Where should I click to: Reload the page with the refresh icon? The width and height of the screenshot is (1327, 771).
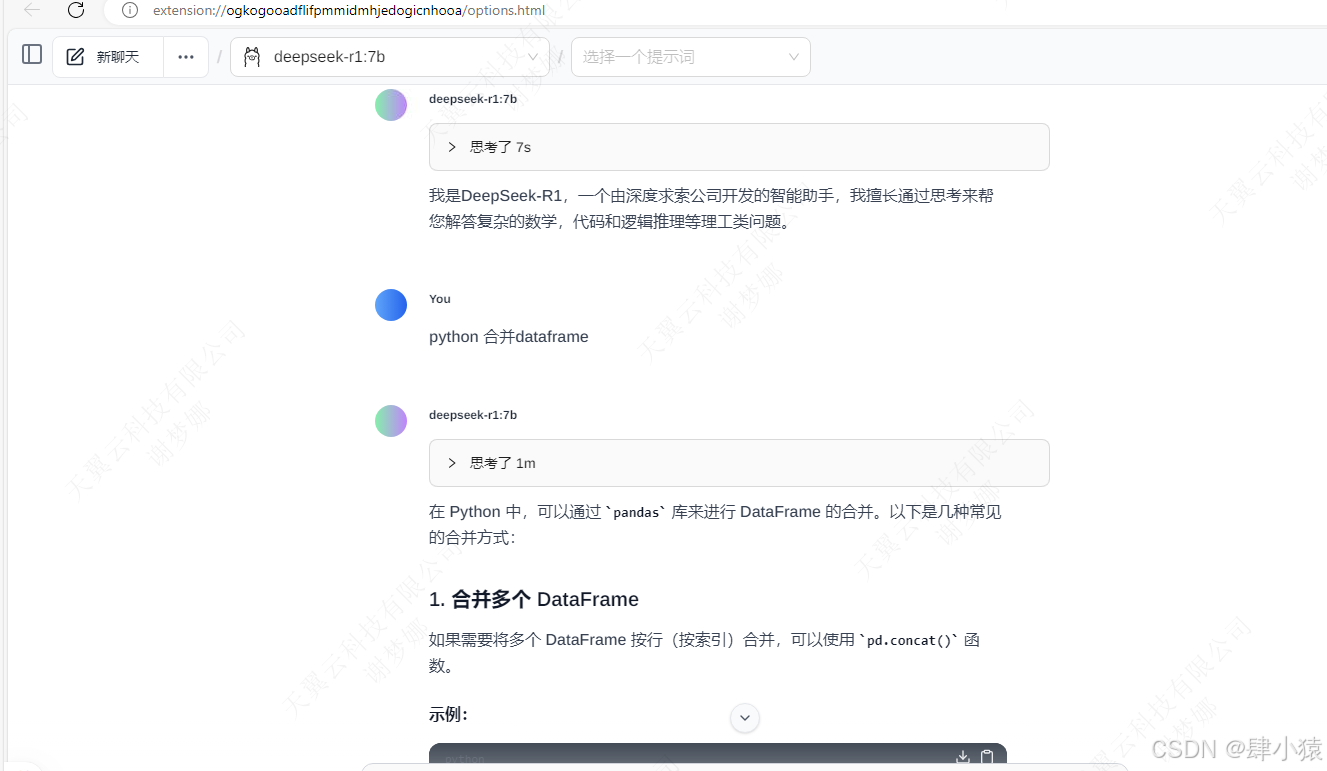point(76,10)
